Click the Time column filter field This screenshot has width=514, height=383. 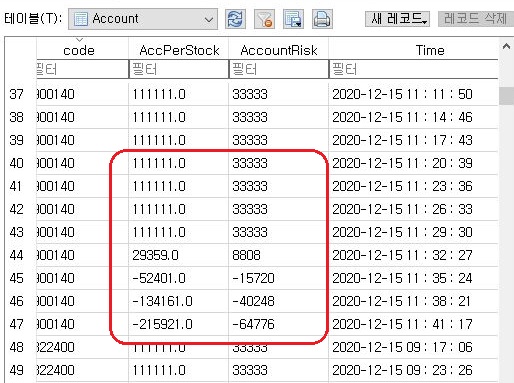tap(413, 69)
